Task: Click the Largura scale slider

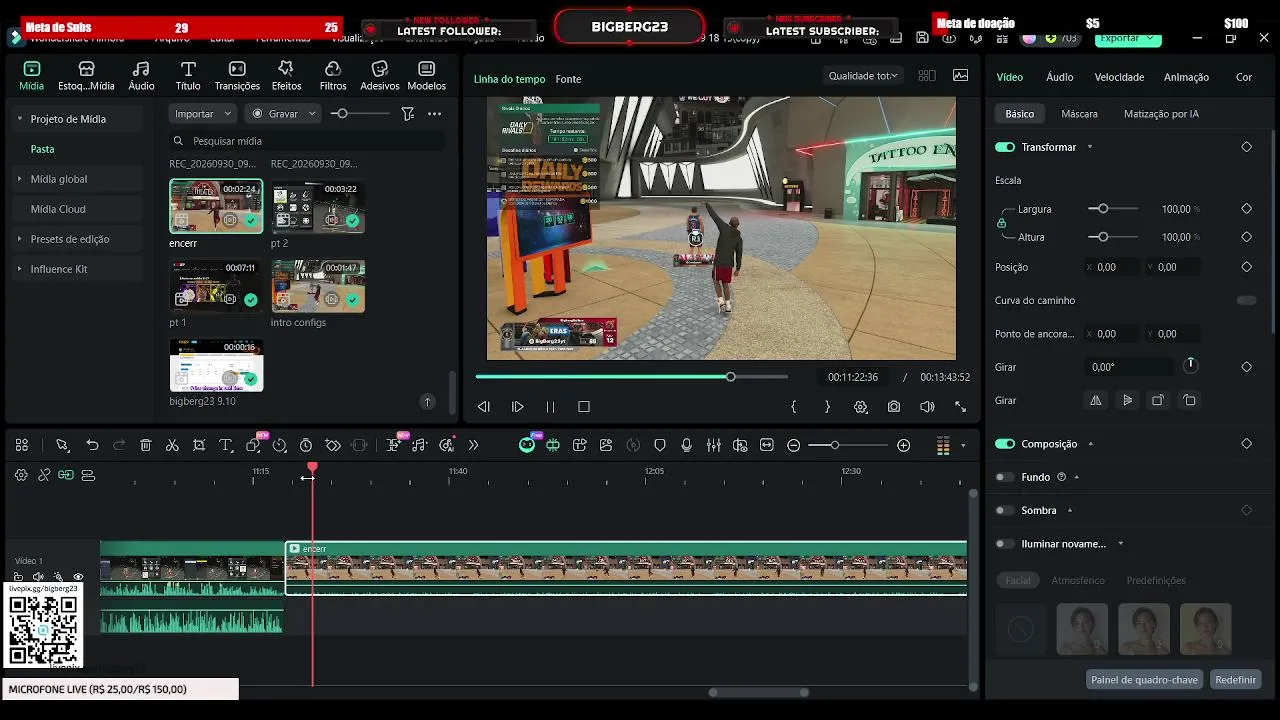Action: point(1113,209)
